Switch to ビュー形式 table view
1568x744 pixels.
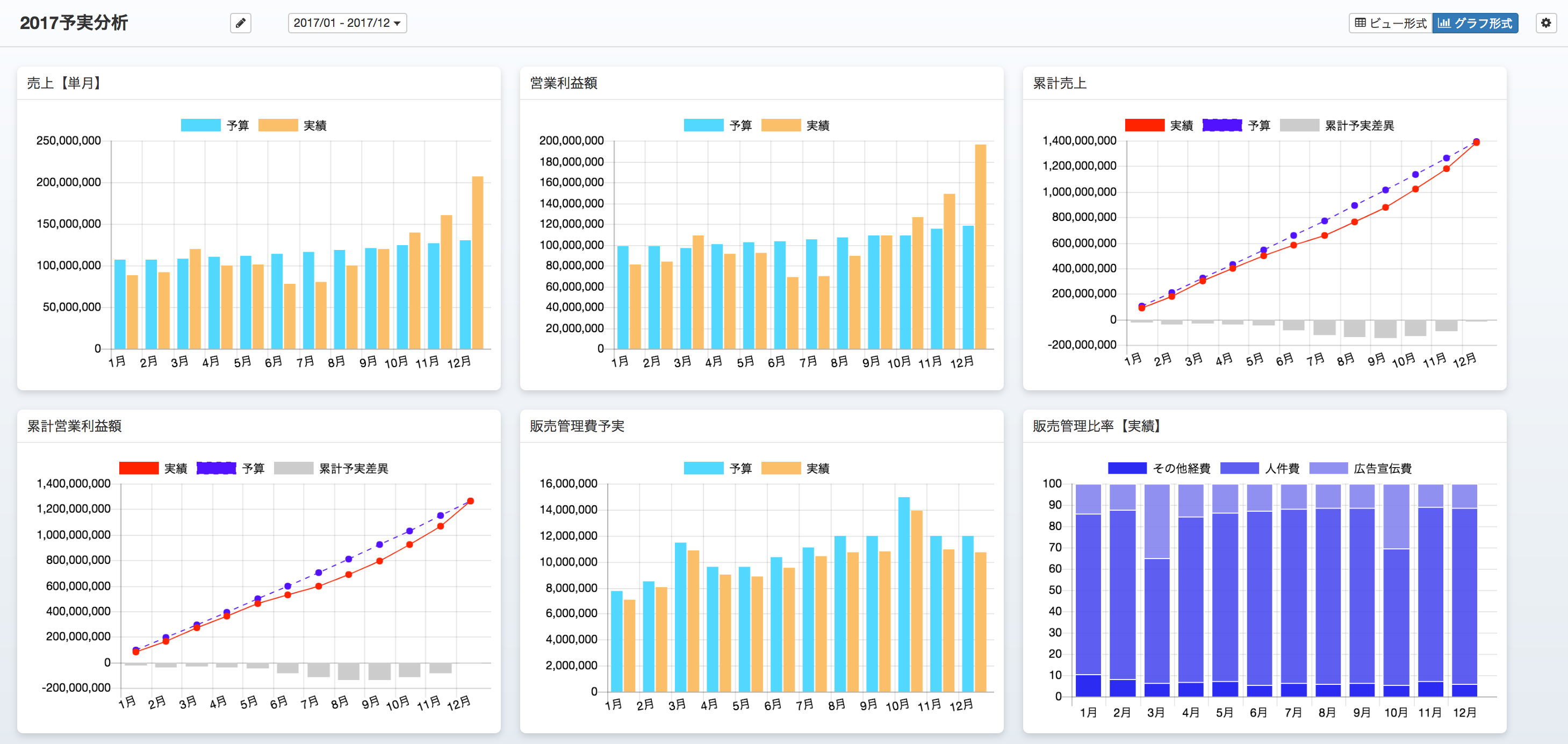(x=1390, y=23)
